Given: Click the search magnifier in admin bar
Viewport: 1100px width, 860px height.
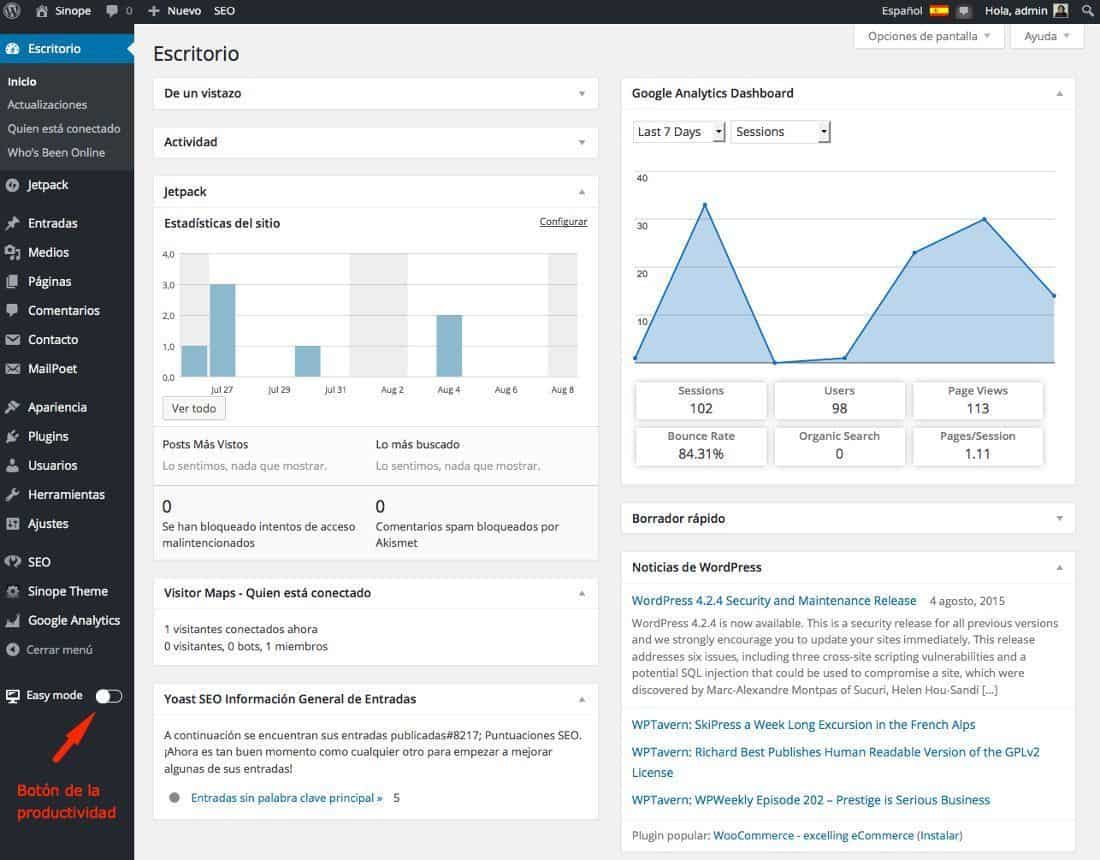Looking at the screenshot, I should click(x=1087, y=11).
